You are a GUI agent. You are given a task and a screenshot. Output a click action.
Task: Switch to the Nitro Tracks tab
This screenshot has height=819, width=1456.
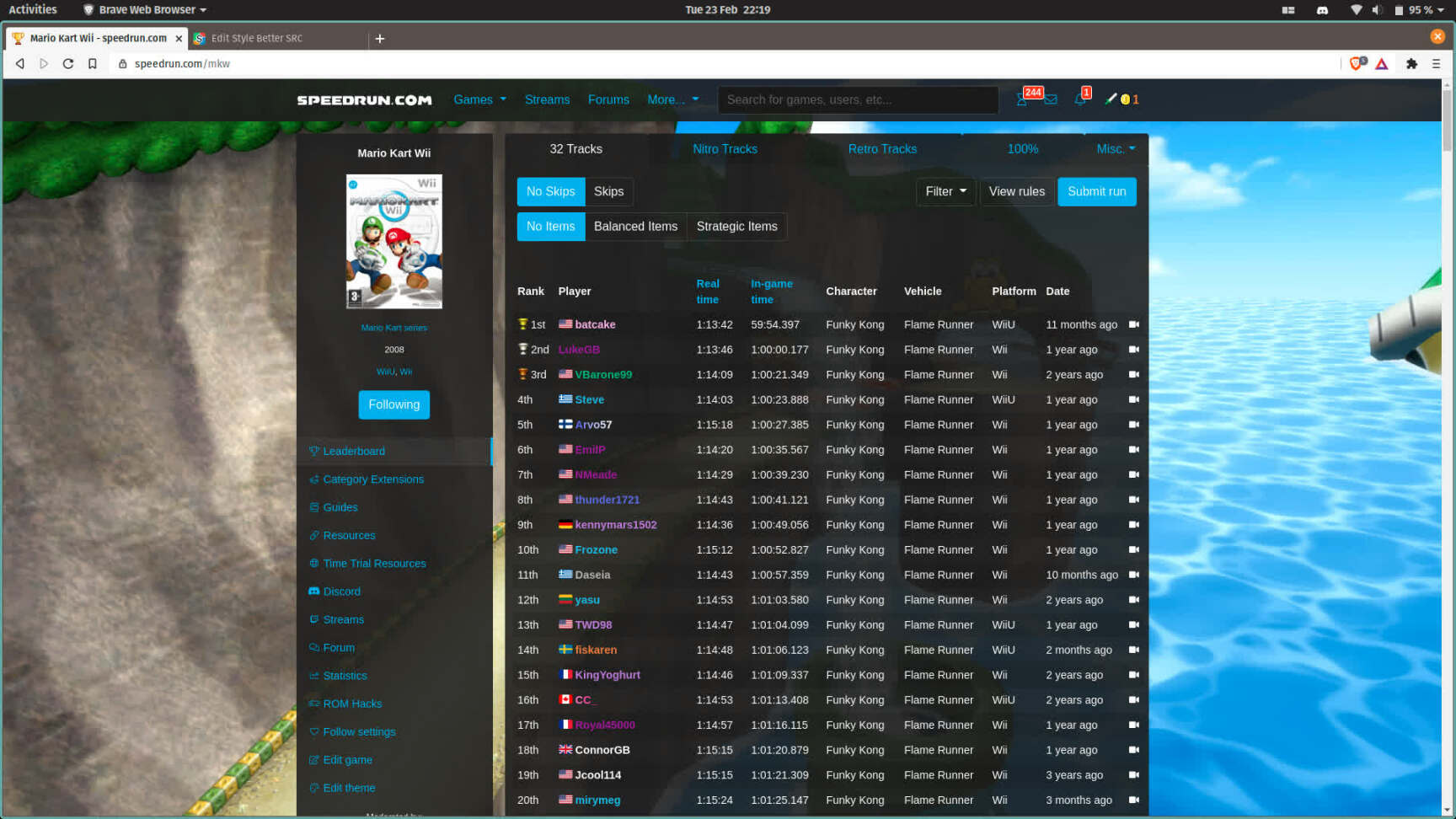pyautogui.click(x=725, y=149)
